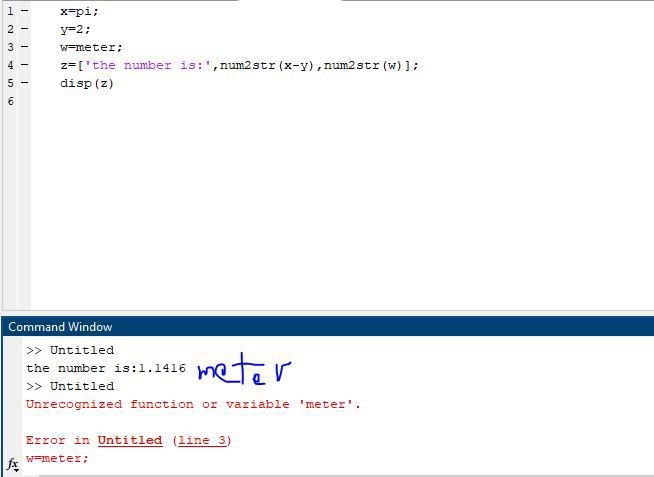Click the red 'w=meter;' text in Command Window
654x477 pixels.
(57, 458)
